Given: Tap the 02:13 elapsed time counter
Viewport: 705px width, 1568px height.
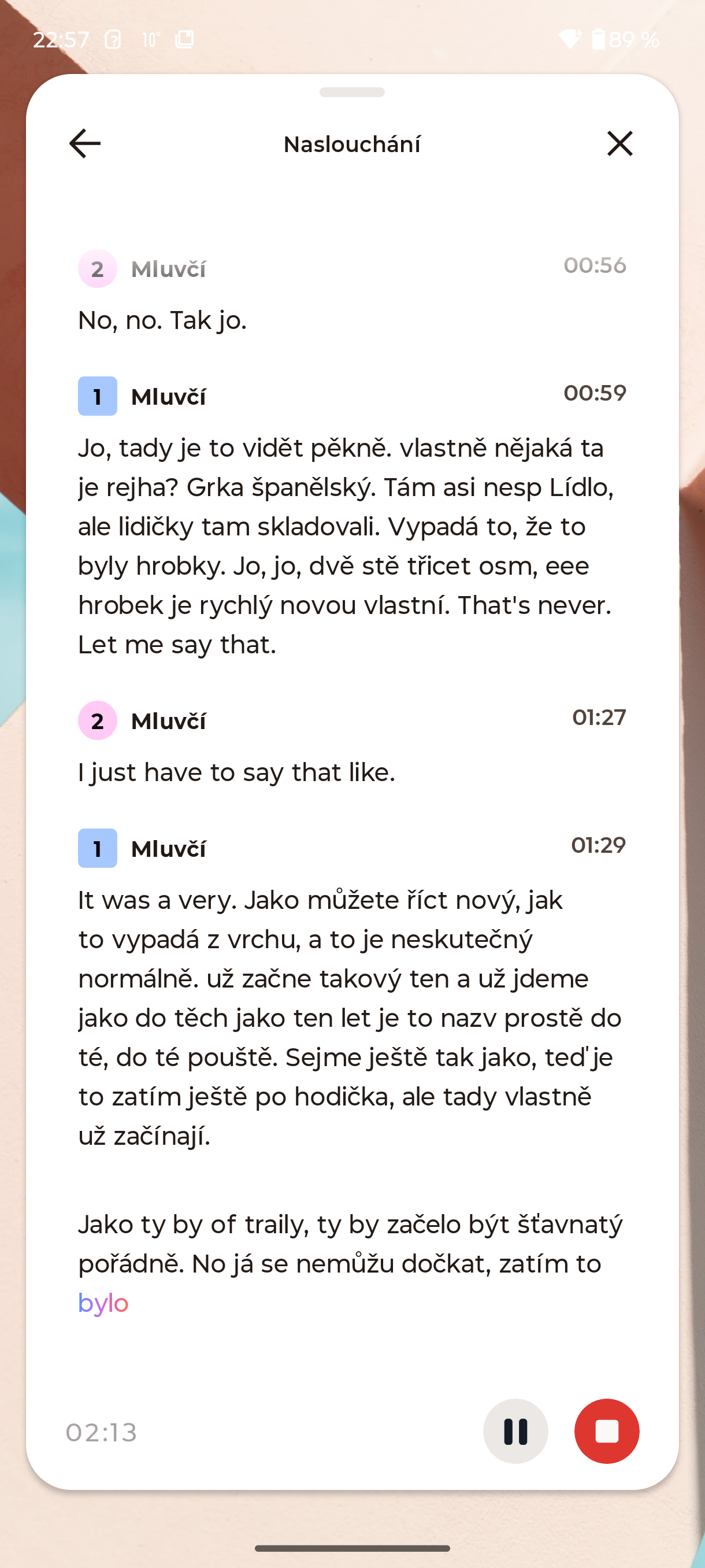Looking at the screenshot, I should (102, 1432).
